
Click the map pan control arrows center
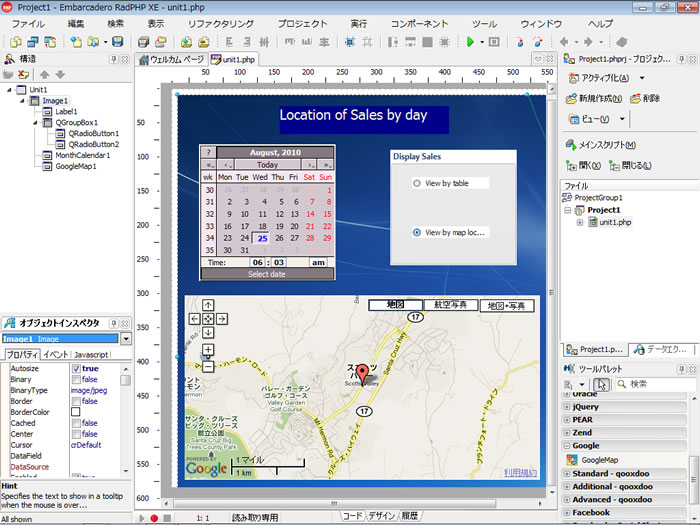click(x=208, y=319)
